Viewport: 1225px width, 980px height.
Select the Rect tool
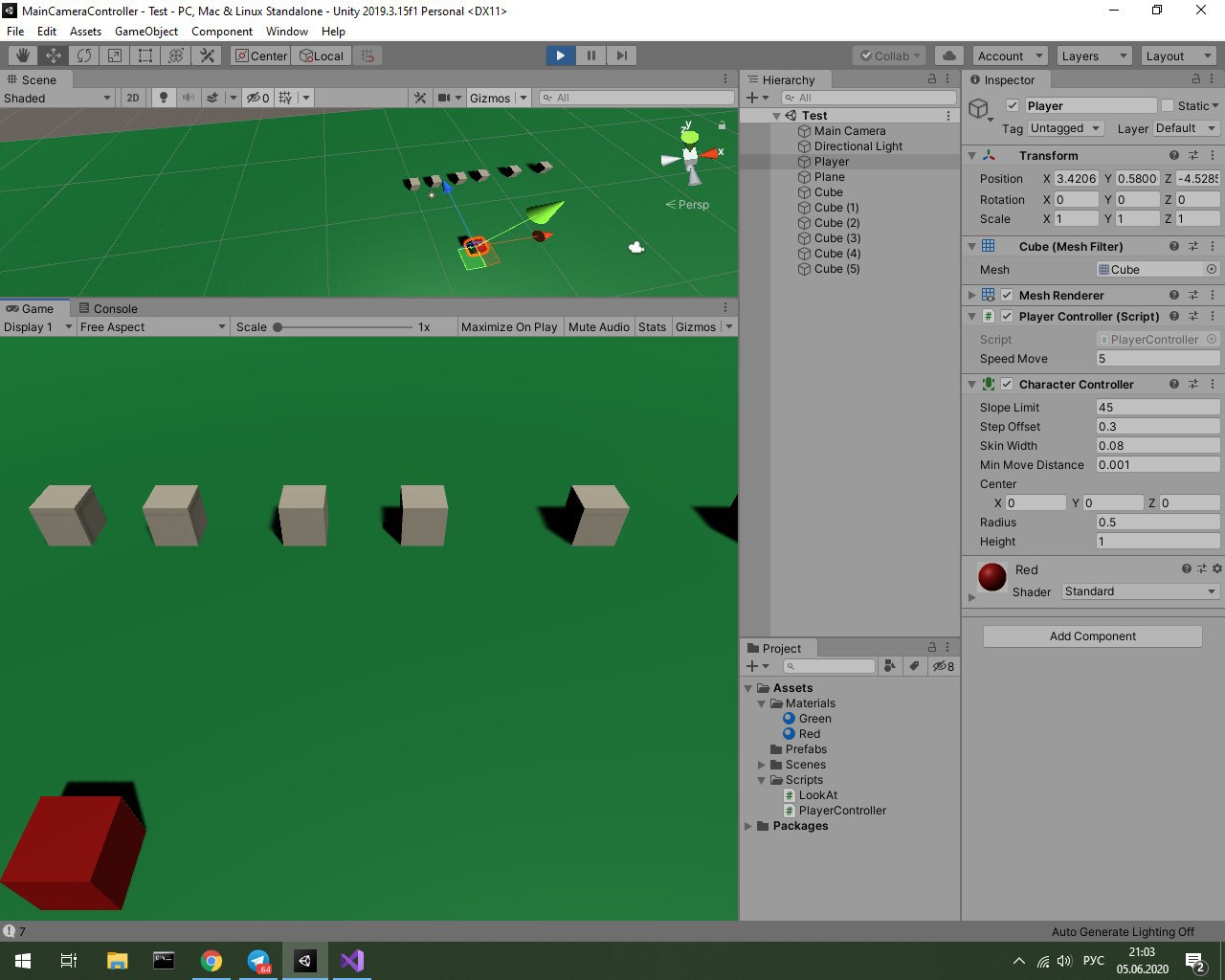tap(145, 56)
